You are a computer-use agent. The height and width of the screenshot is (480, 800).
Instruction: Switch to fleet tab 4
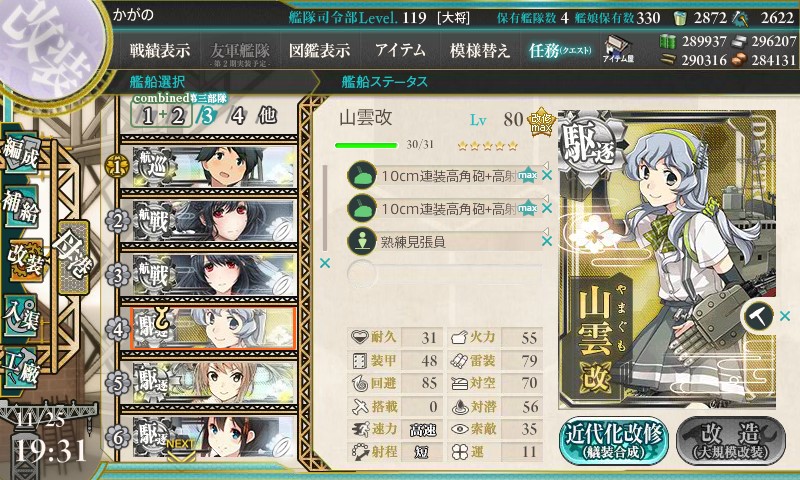point(238,116)
